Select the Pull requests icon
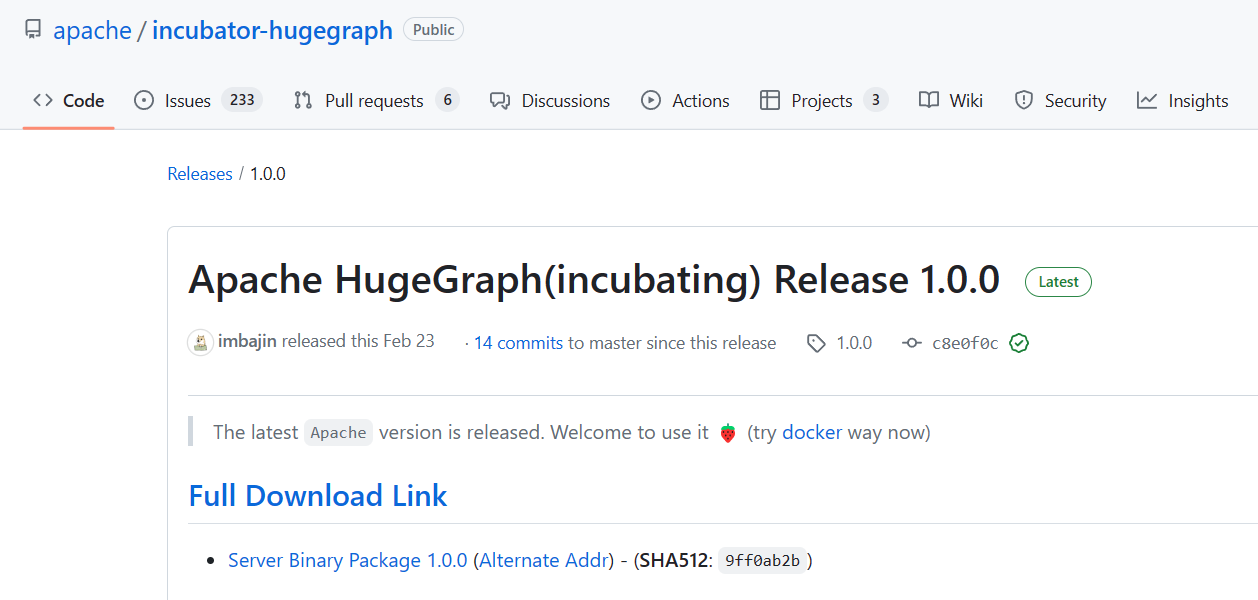 click(x=302, y=100)
